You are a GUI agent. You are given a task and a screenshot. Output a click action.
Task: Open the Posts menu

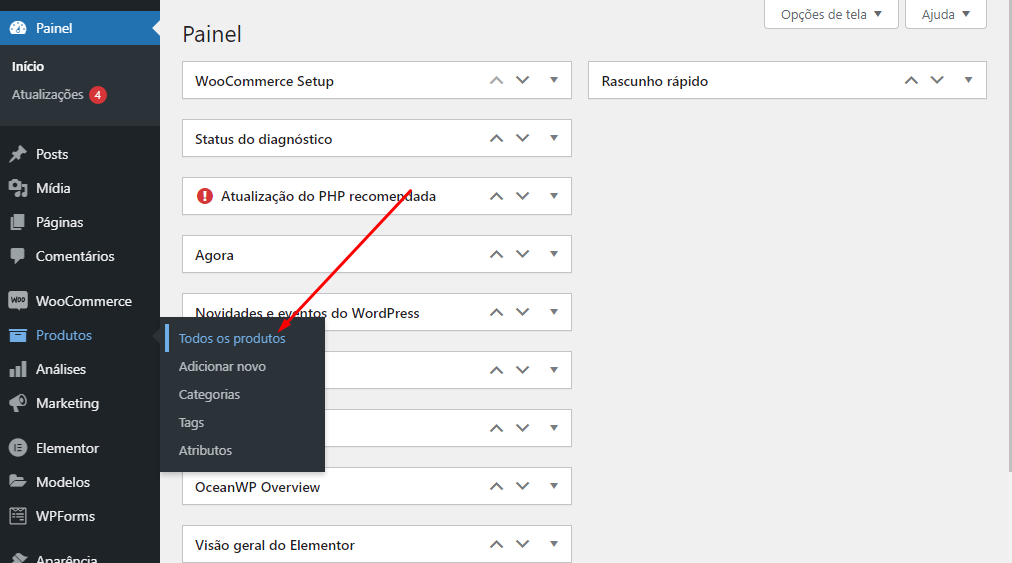tap(52, 154)
